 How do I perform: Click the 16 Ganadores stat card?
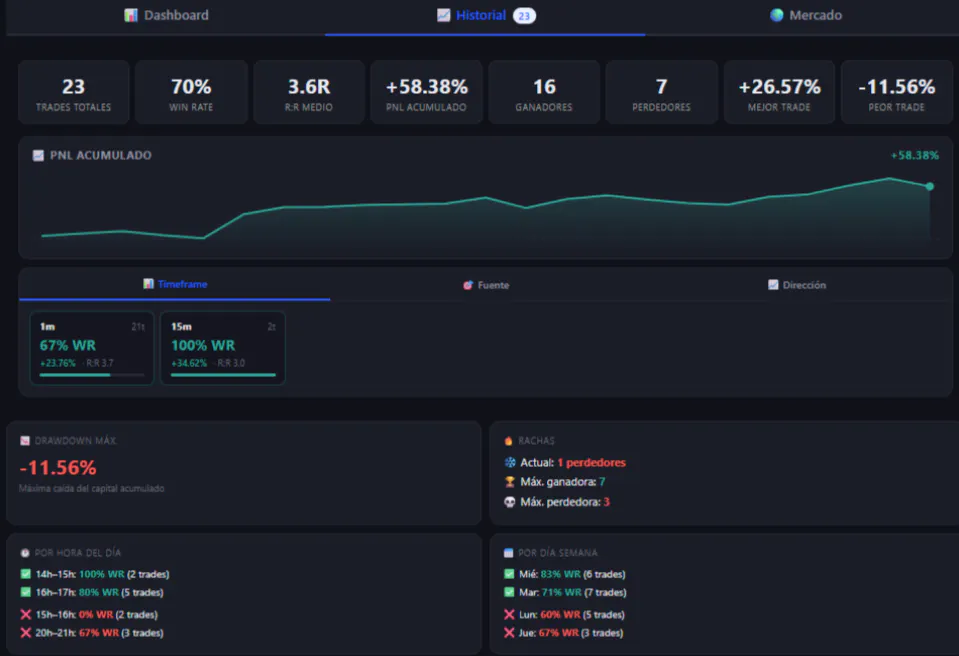click(544, 92)
